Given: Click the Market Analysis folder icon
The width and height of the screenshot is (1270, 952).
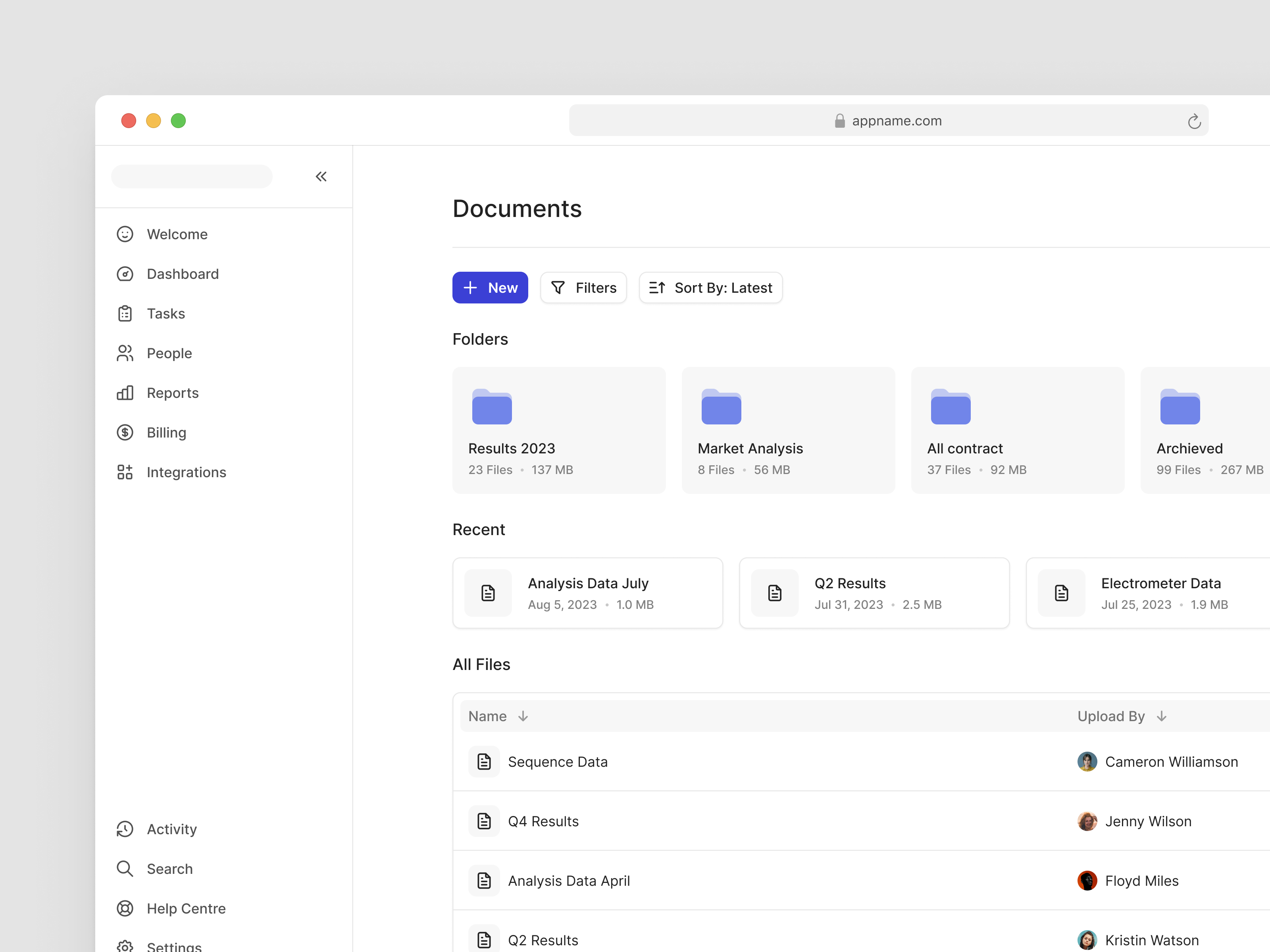Looking at the screenshot, I should tap(721, 406).
